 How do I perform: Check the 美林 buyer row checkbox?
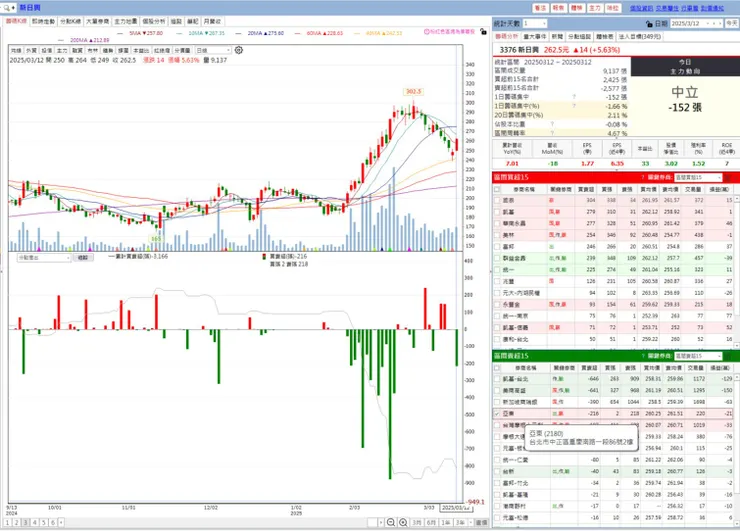pos(497,235)
